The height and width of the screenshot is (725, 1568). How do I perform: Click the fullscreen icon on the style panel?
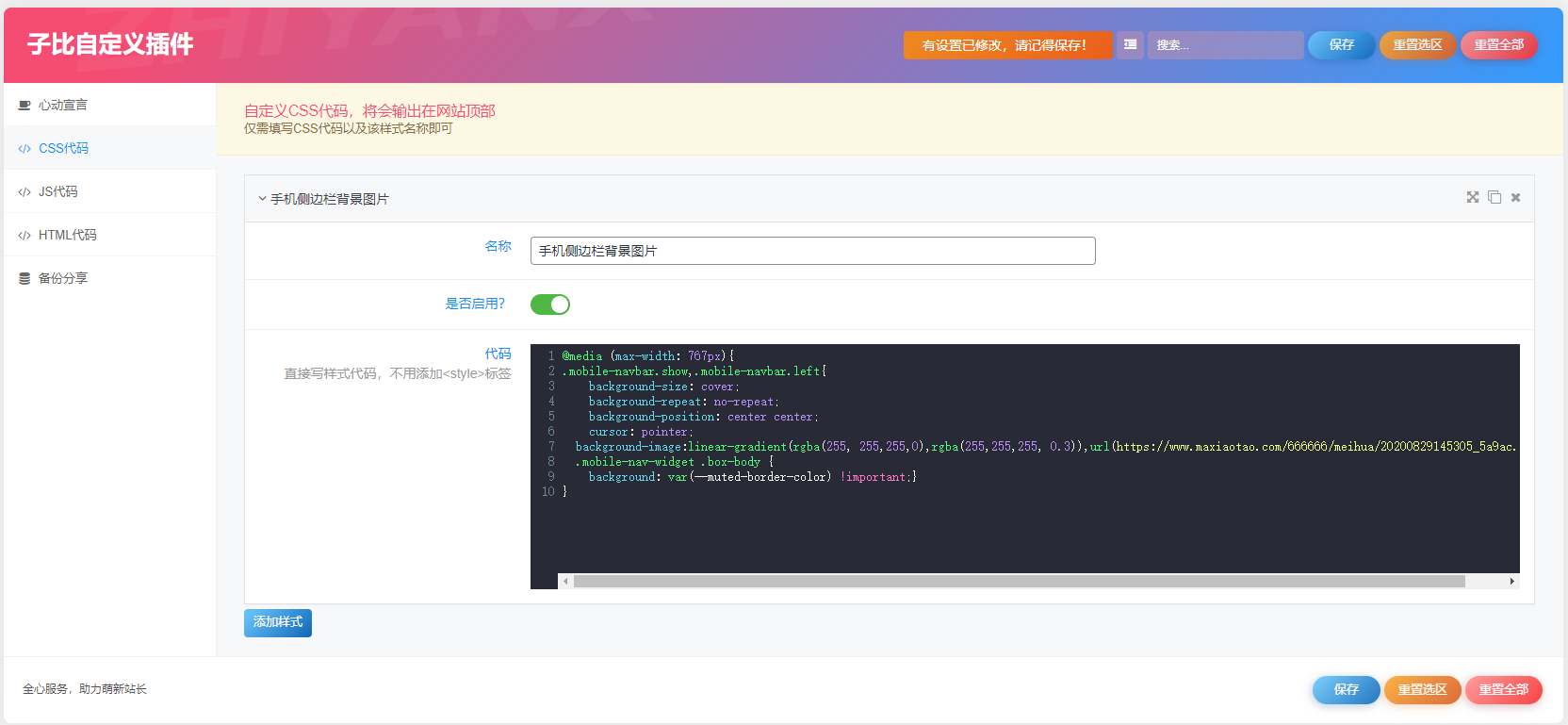point(1472,197)
